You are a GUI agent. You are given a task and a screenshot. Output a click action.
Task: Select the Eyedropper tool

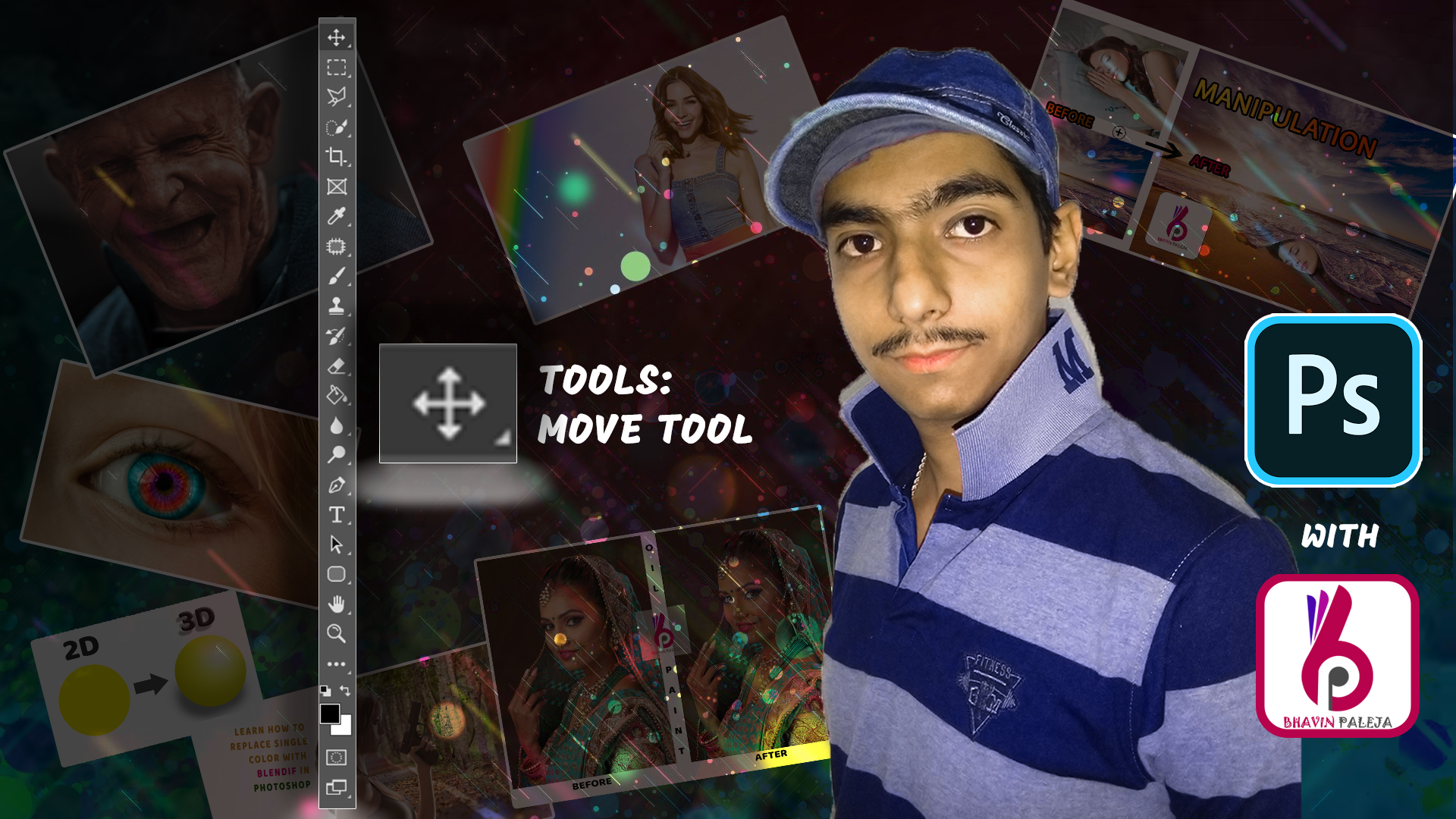point(337,216)
